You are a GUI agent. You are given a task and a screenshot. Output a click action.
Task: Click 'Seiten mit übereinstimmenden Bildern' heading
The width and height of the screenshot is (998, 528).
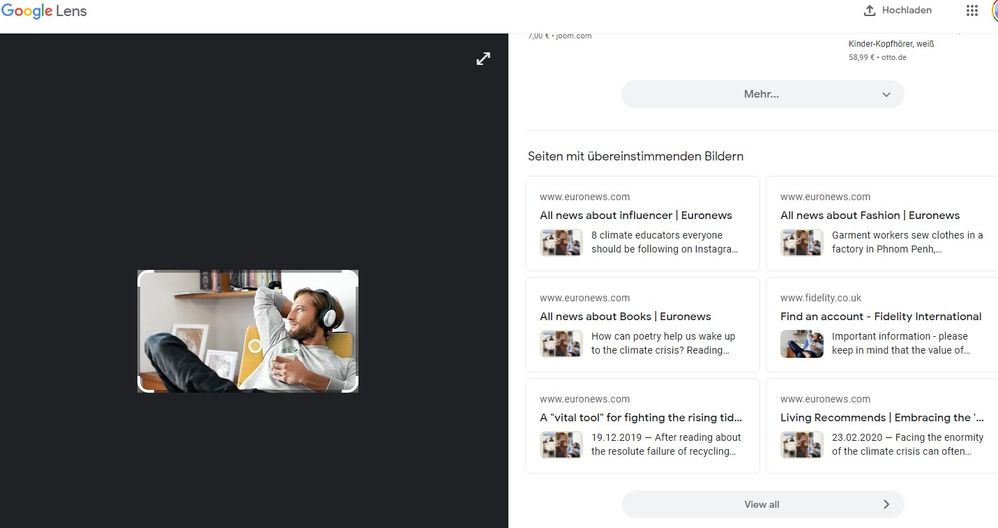635,156
